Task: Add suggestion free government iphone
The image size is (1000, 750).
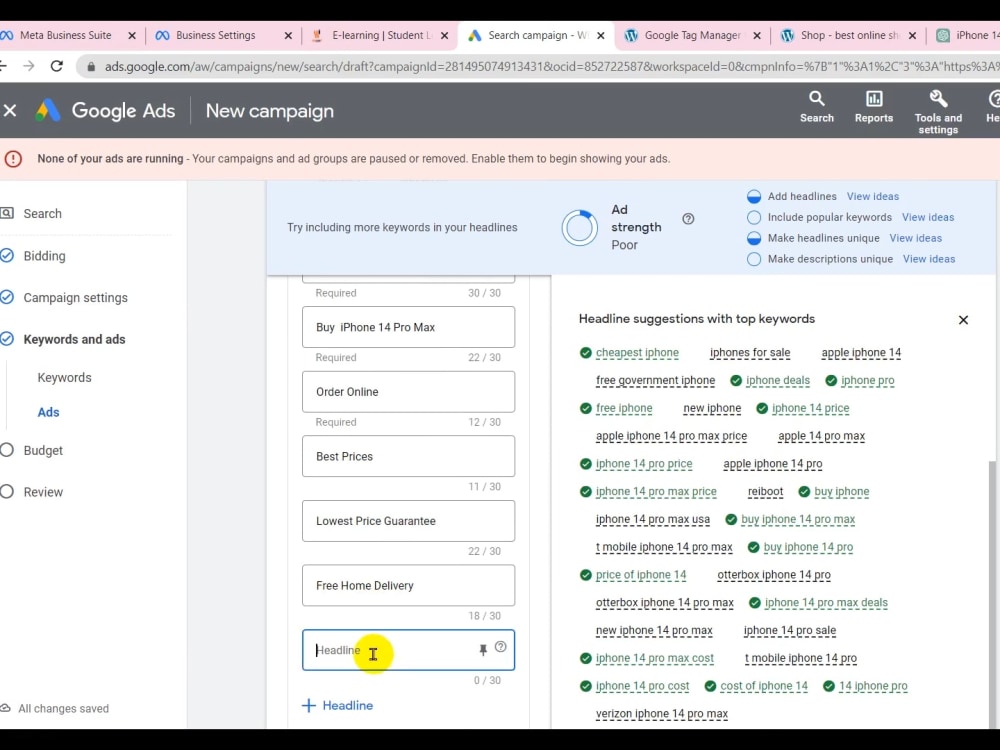Action: pos(655,381)
